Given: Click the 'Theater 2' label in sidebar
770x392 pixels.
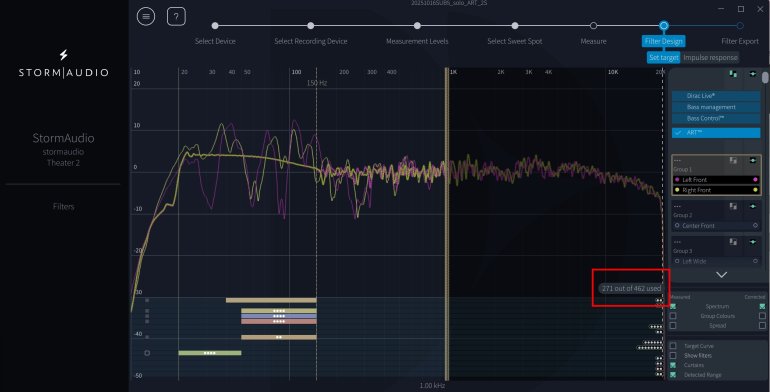Looking at the screenshot, I should point(63,163).
